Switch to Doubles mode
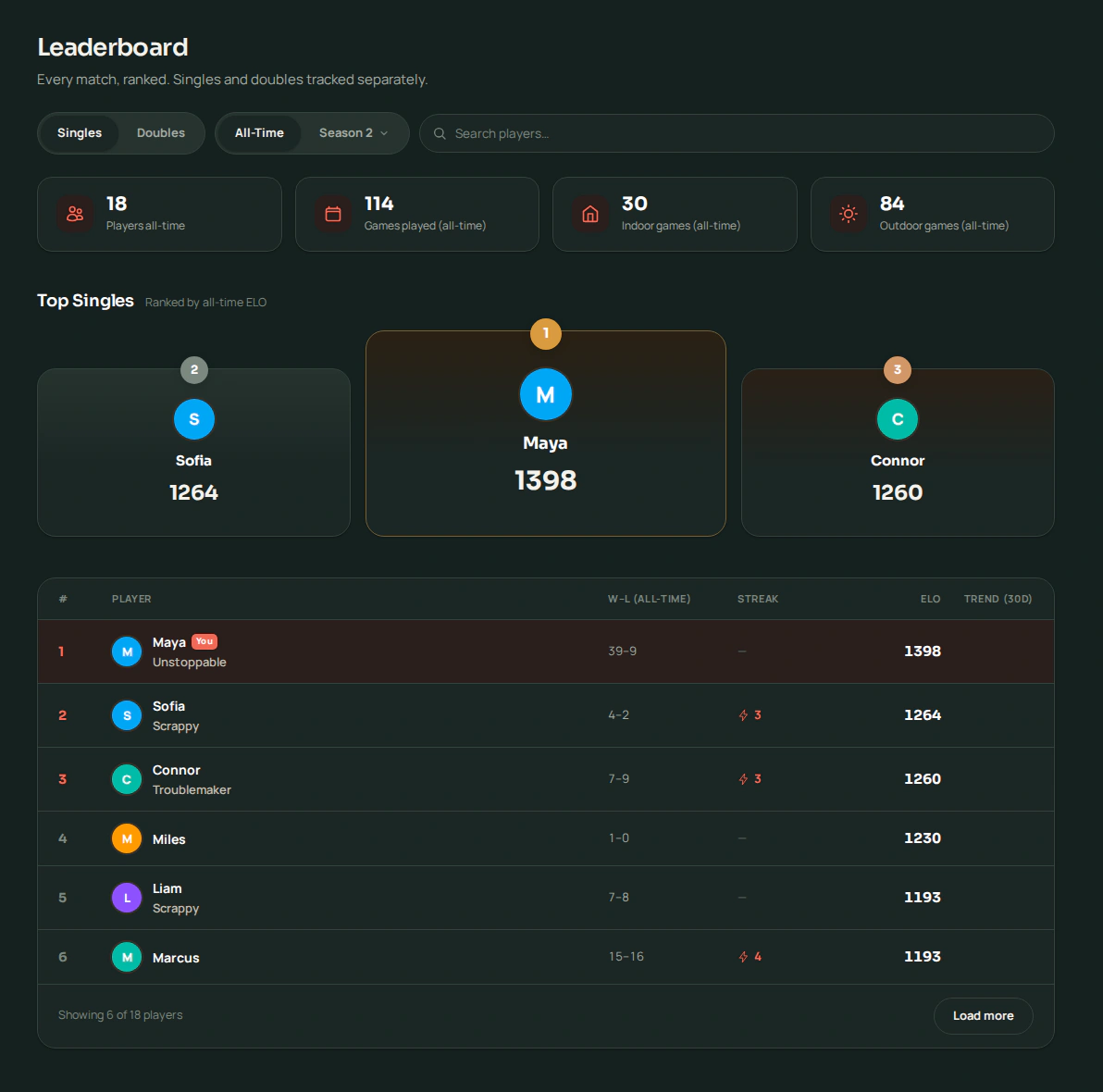This screenshot has width=1103, height=1092. pyautogui.click(x=160, y=133)
